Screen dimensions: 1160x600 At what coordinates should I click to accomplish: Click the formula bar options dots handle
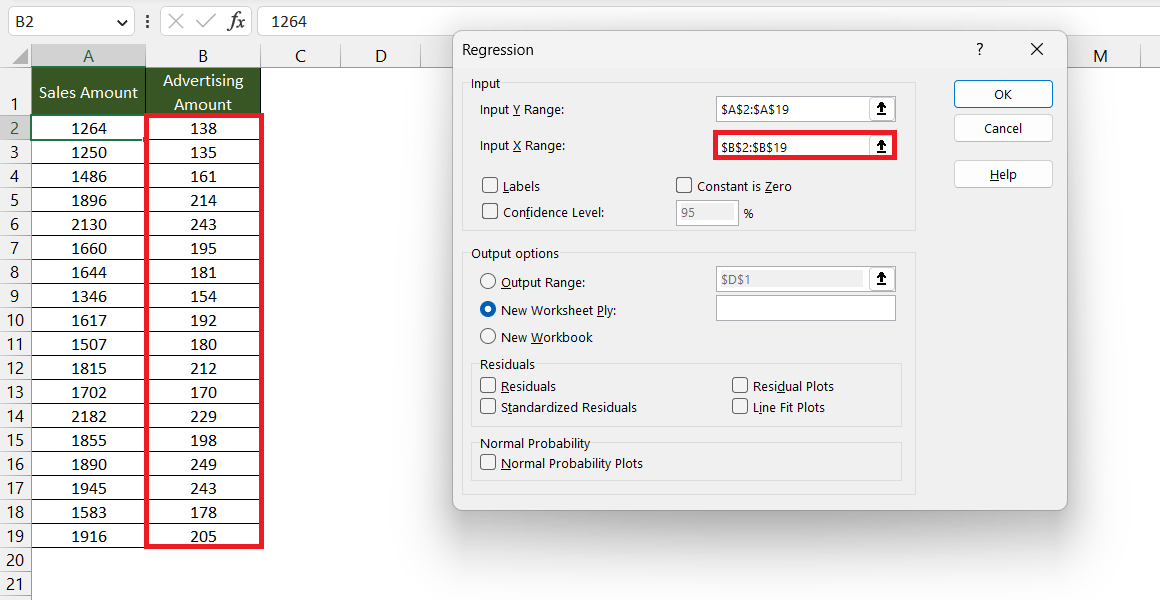coord(147,21)
